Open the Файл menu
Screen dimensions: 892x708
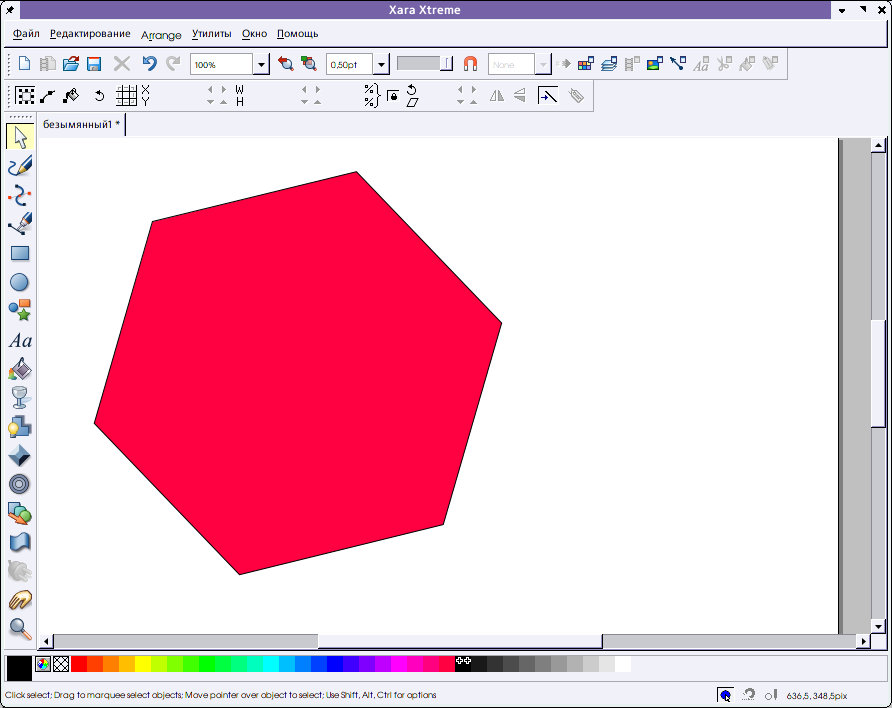[x=26, y=34]
